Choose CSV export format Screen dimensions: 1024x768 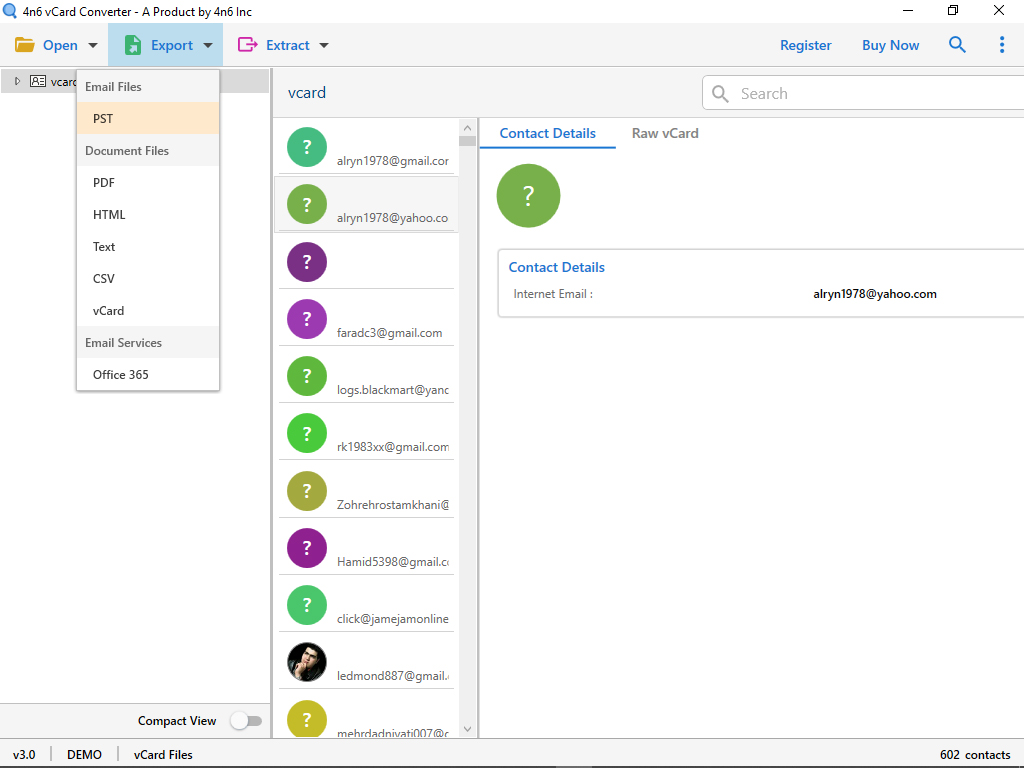click(148, 278)
